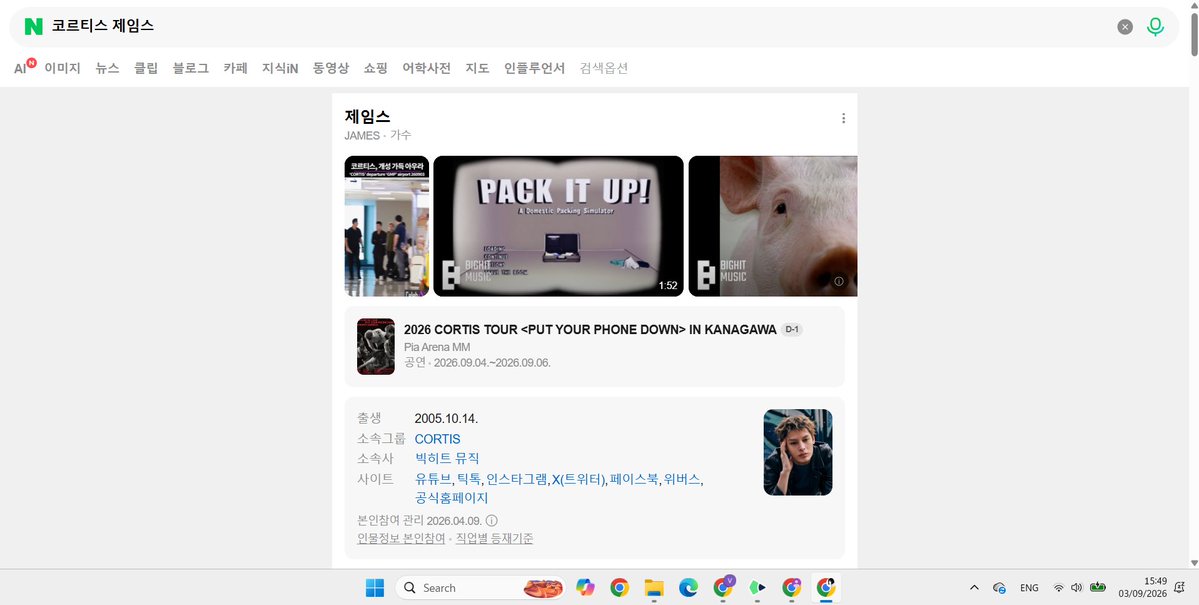Viewport: 1199px width, 605px height.
Task: Click the taskbar Search box
Action: 481,587
